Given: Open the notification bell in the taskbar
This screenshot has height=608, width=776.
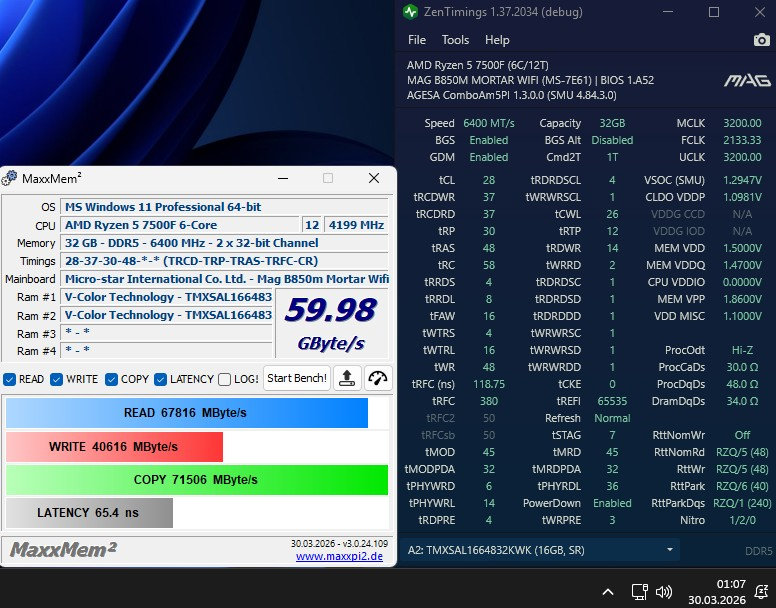Looking at the screenshot, I should click(x=761, y=592).
